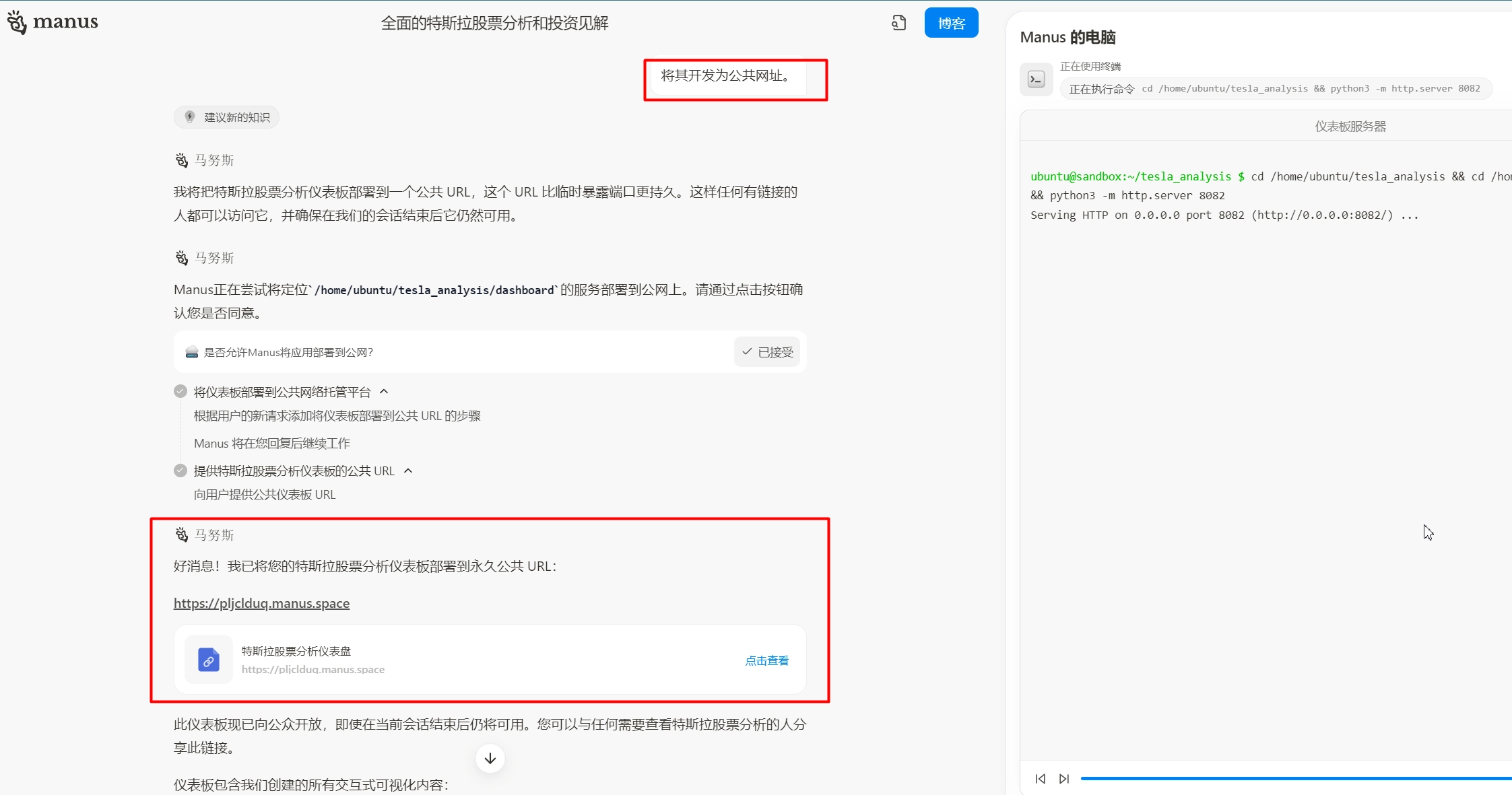Click the executing command bar with http.server 8082
This screenshot has height=795, width=1512.
1276,89
